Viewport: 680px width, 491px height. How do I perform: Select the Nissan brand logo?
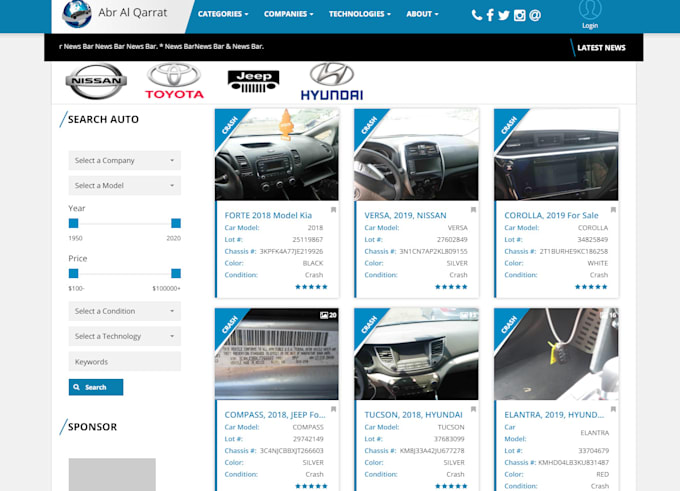point(96,81)
